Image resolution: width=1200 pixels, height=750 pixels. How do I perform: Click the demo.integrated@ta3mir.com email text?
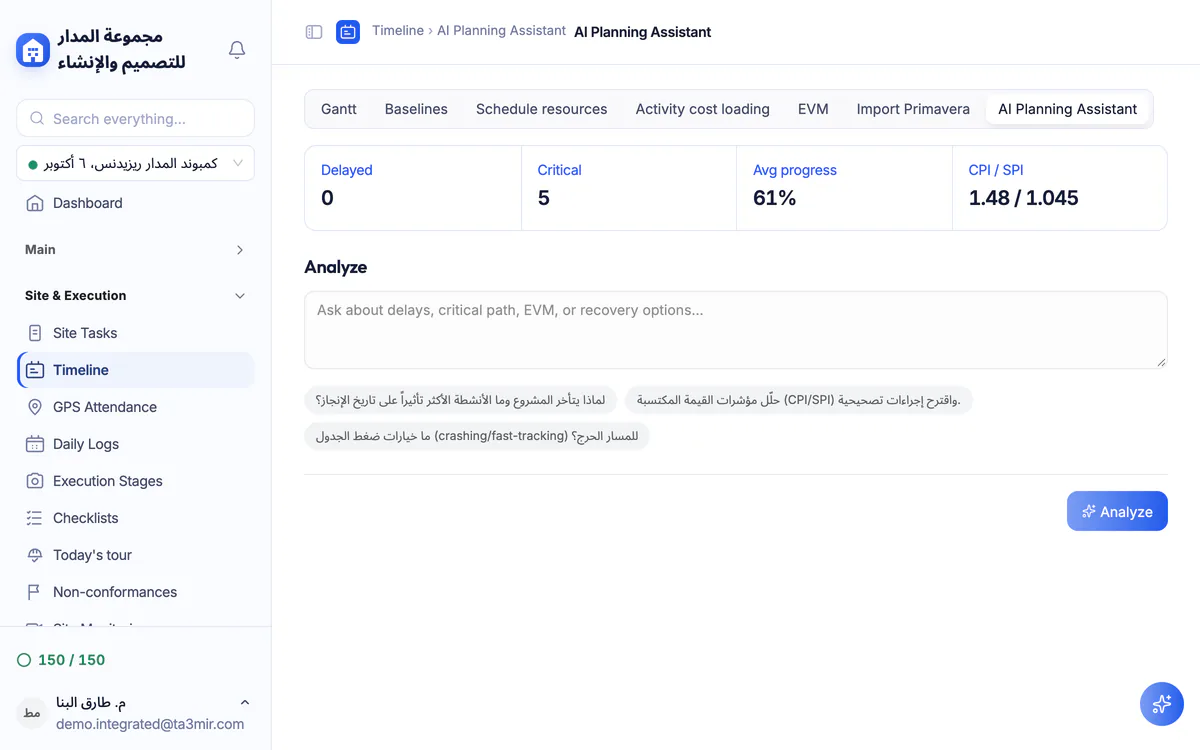click(150, 724)
